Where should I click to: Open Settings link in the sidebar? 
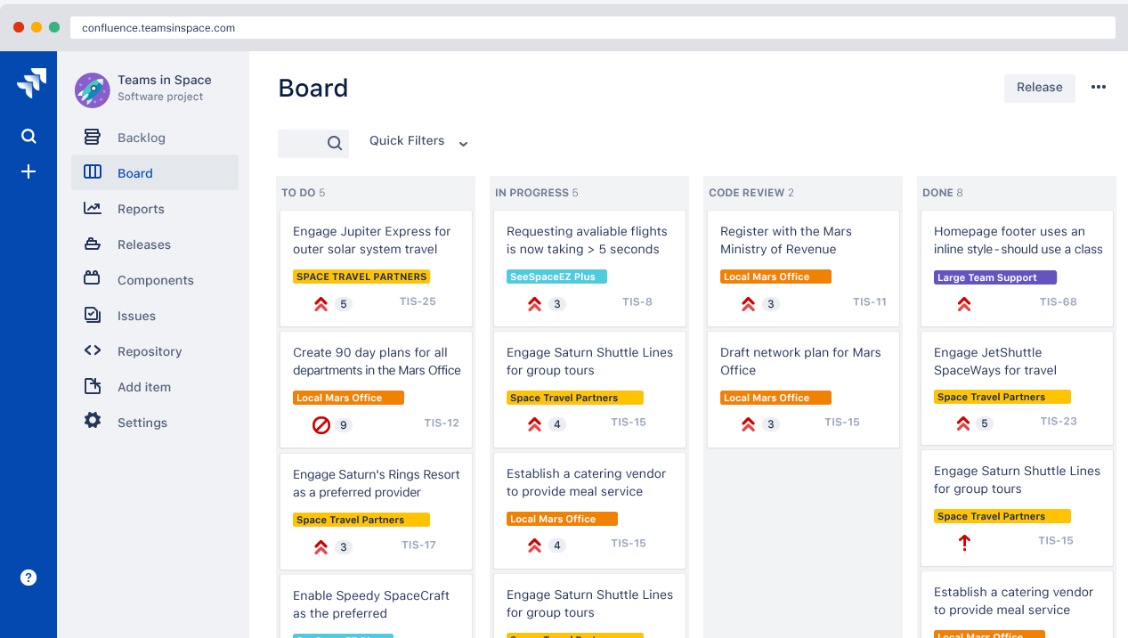point(155,422)
